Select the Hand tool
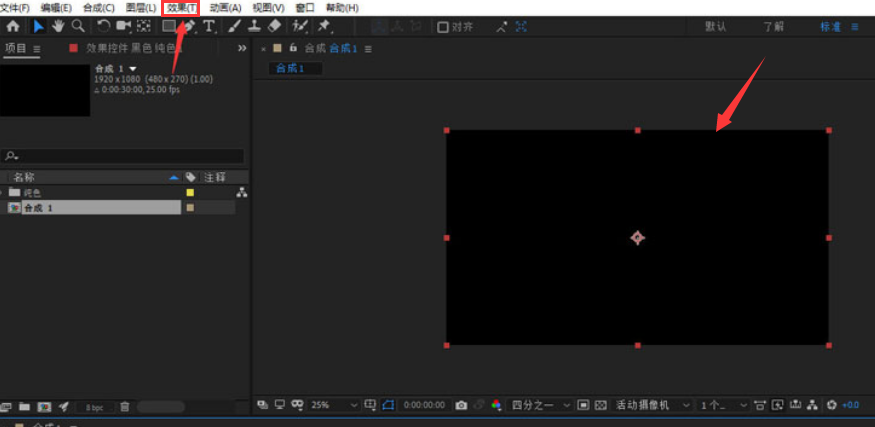Viewport: 875px width, 427px height. 58,26
